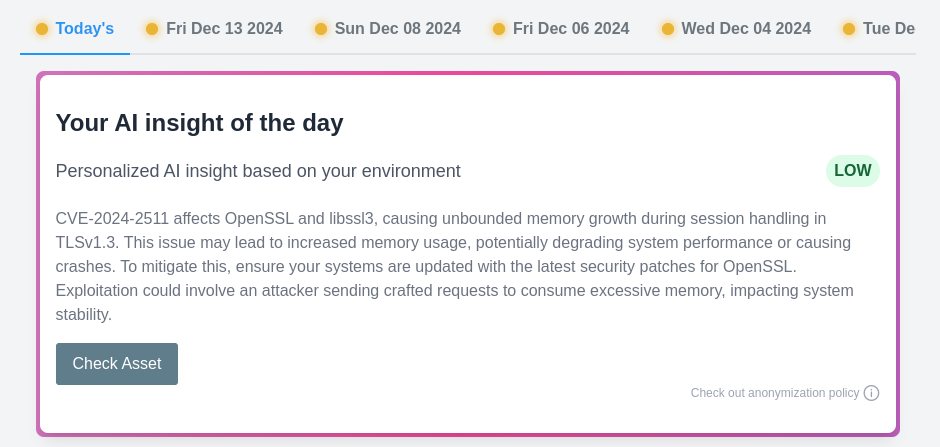Open the Fri Dec 13 2024 tab
Image resolution: width=940 pixels, height=447 pixels.
coord(224,29)
